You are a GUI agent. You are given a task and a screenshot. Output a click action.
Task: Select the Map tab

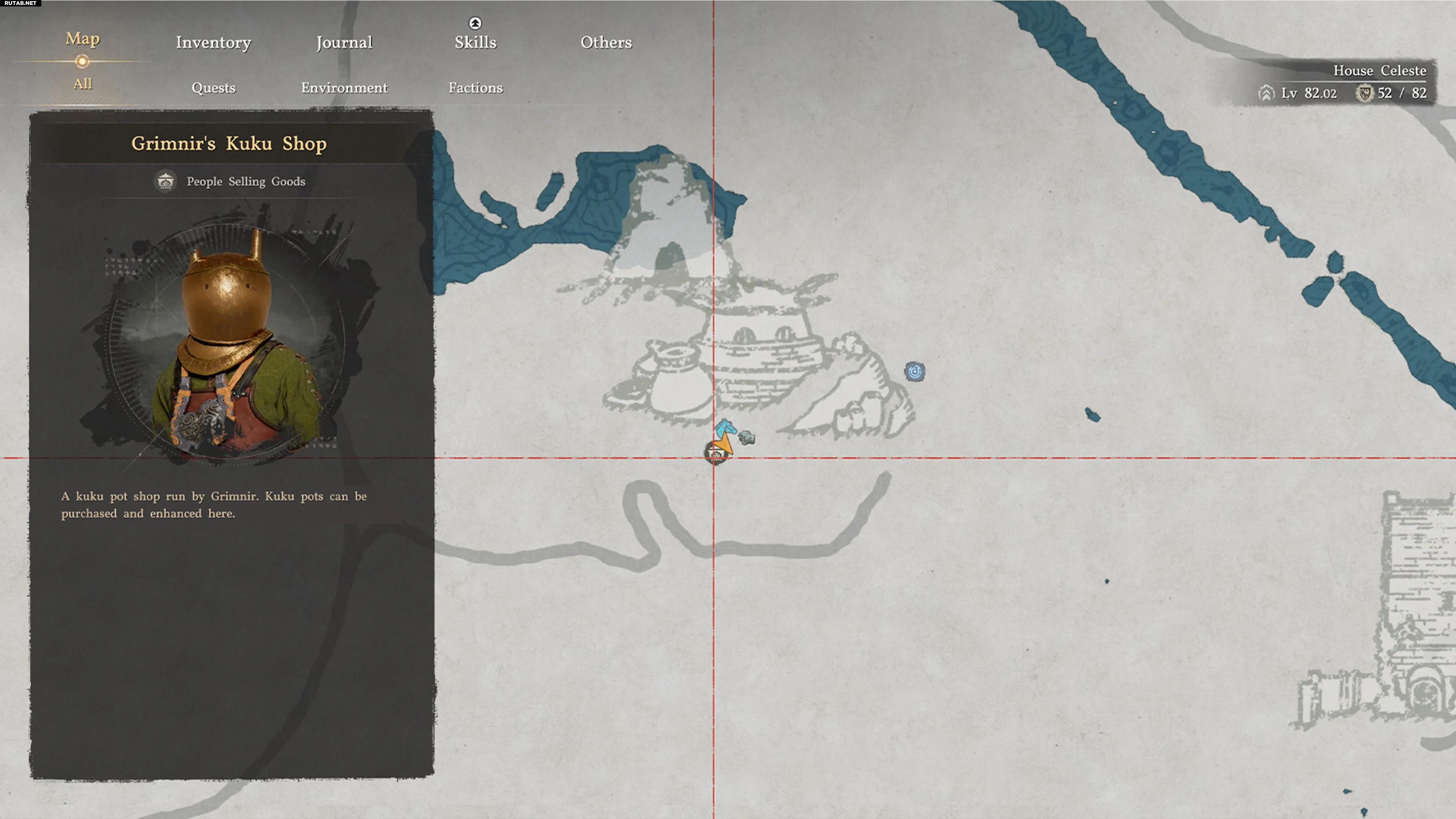pos(83,38)
